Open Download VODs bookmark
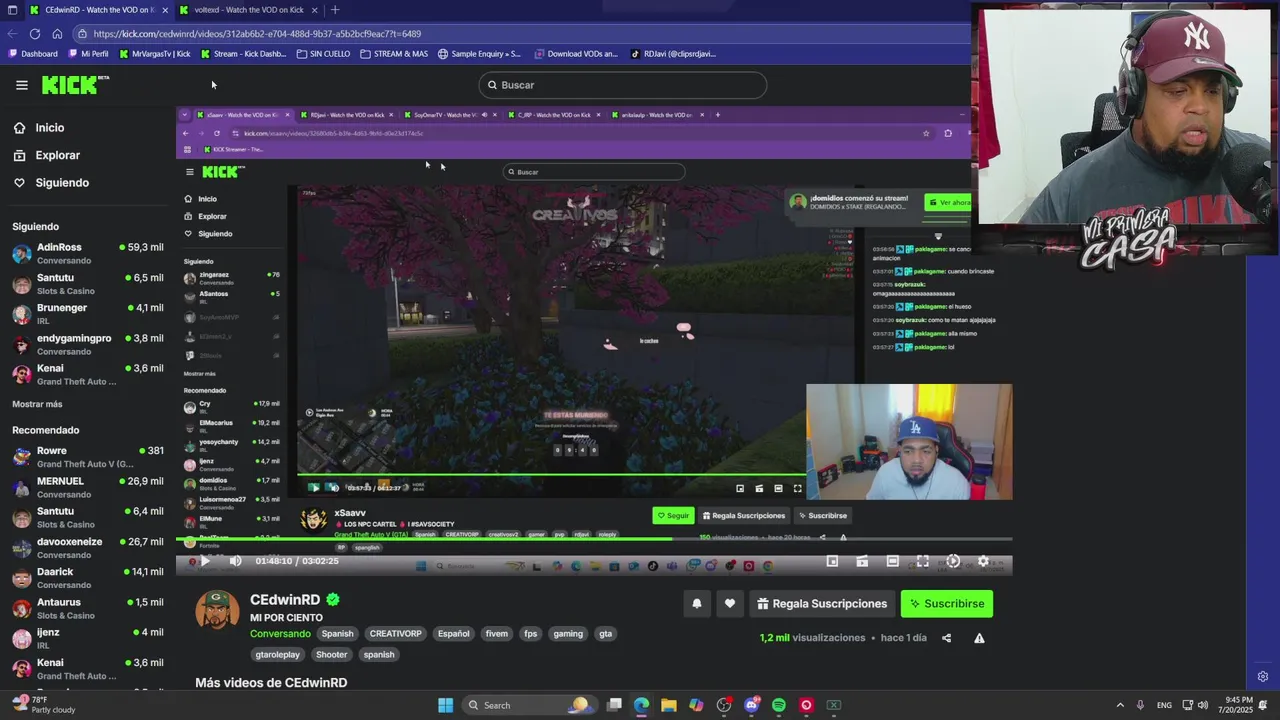Viewport: 1280px width, 720px height. tap(576, 54)
